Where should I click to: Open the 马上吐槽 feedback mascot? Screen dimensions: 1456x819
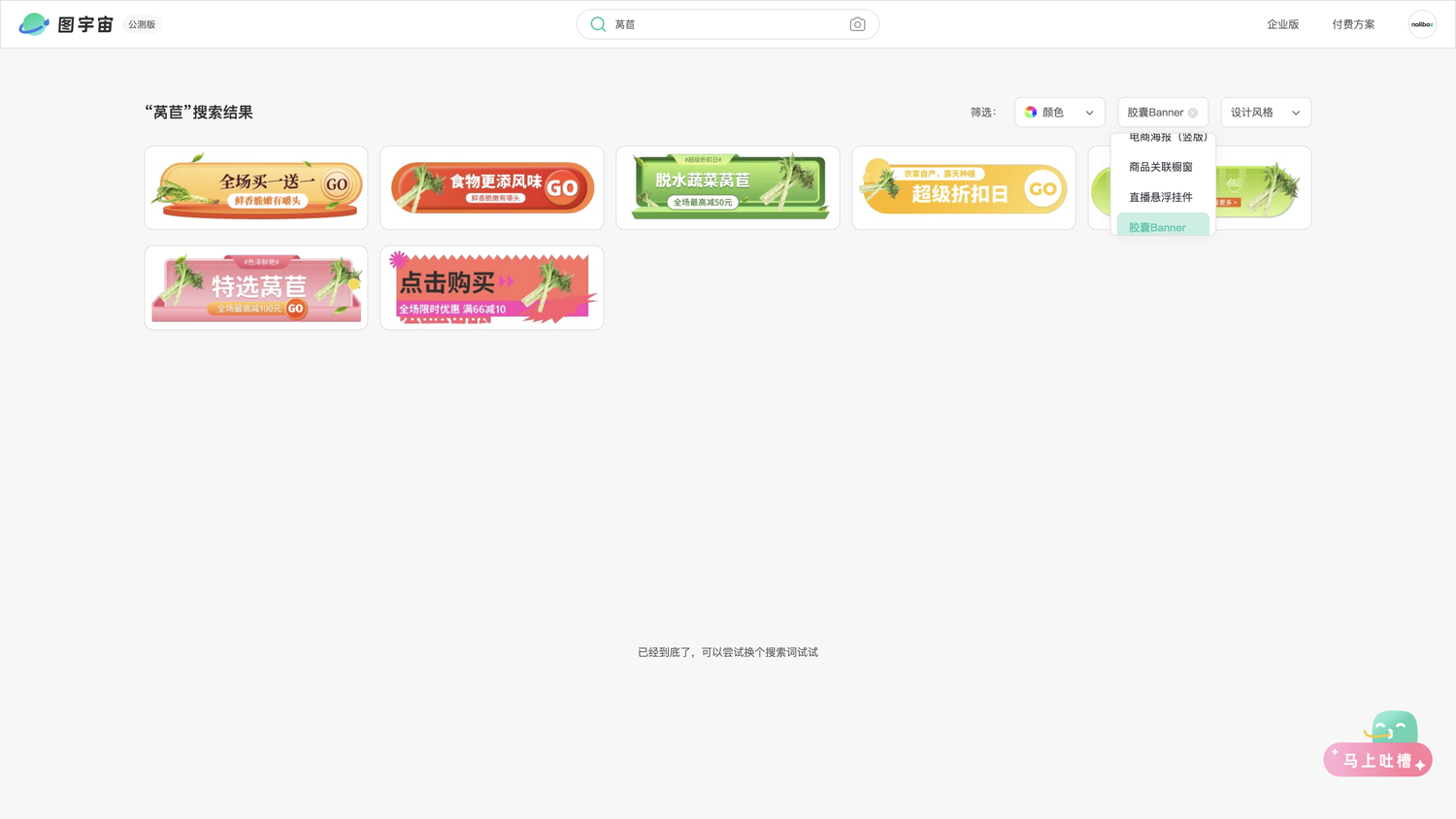tap(1378, 744)
